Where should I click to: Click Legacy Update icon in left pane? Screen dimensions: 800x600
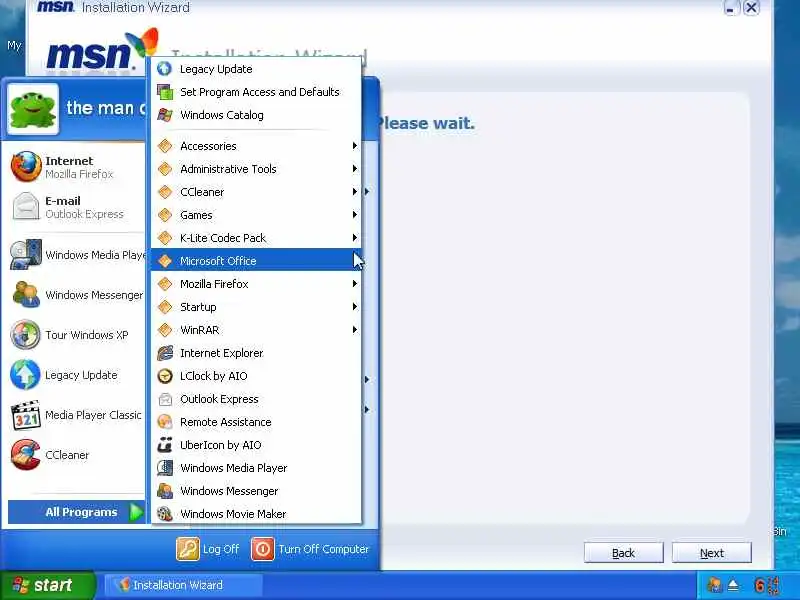point(26,374)
